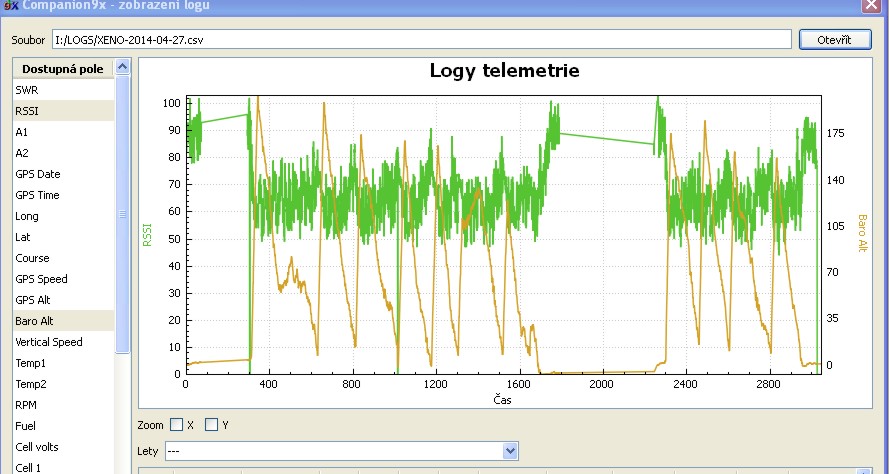
Task: Select the RPM field
Action: click(x=26, y=405)
